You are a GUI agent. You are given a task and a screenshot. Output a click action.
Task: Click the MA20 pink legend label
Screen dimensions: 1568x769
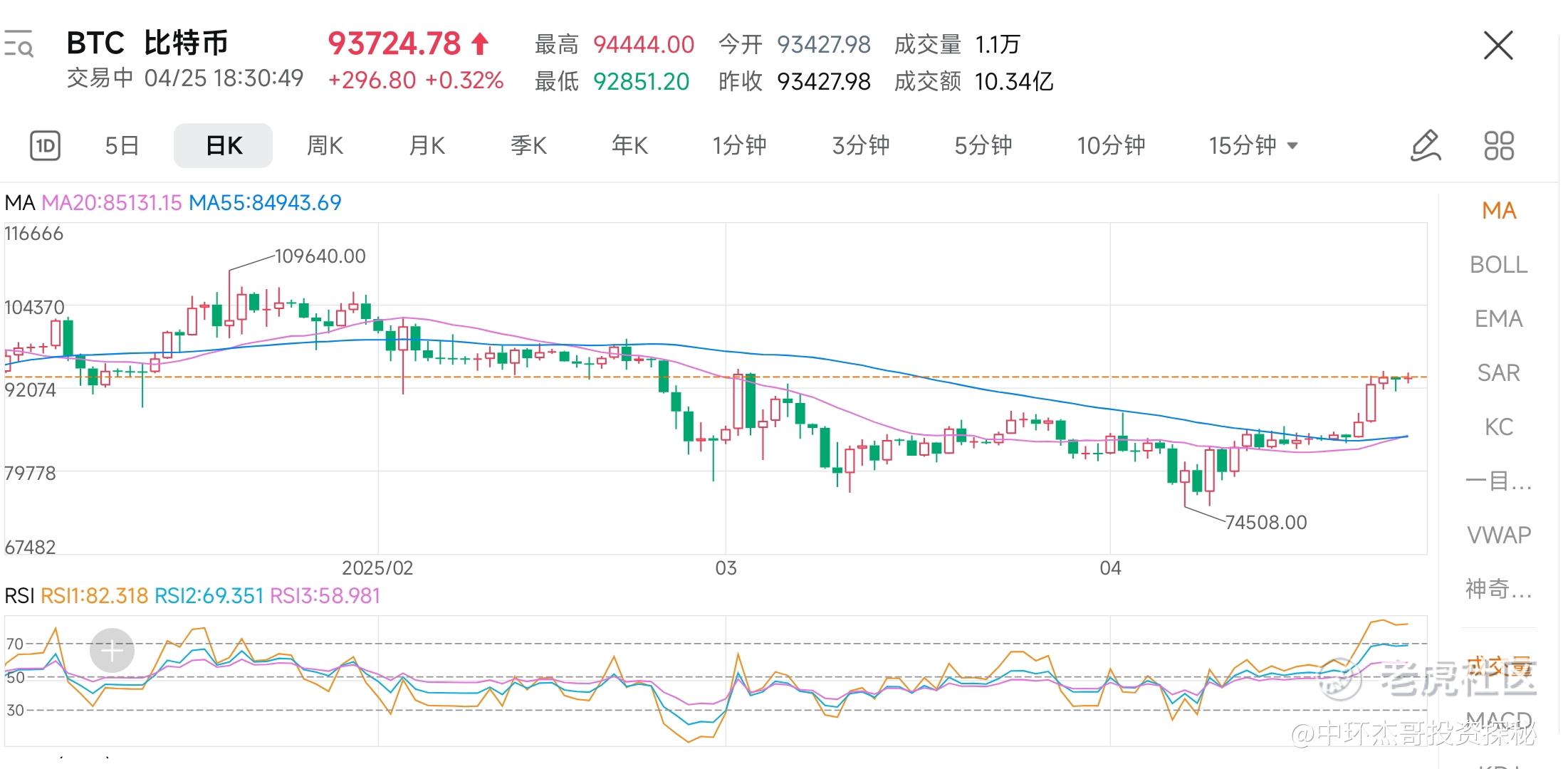(112, 203)
